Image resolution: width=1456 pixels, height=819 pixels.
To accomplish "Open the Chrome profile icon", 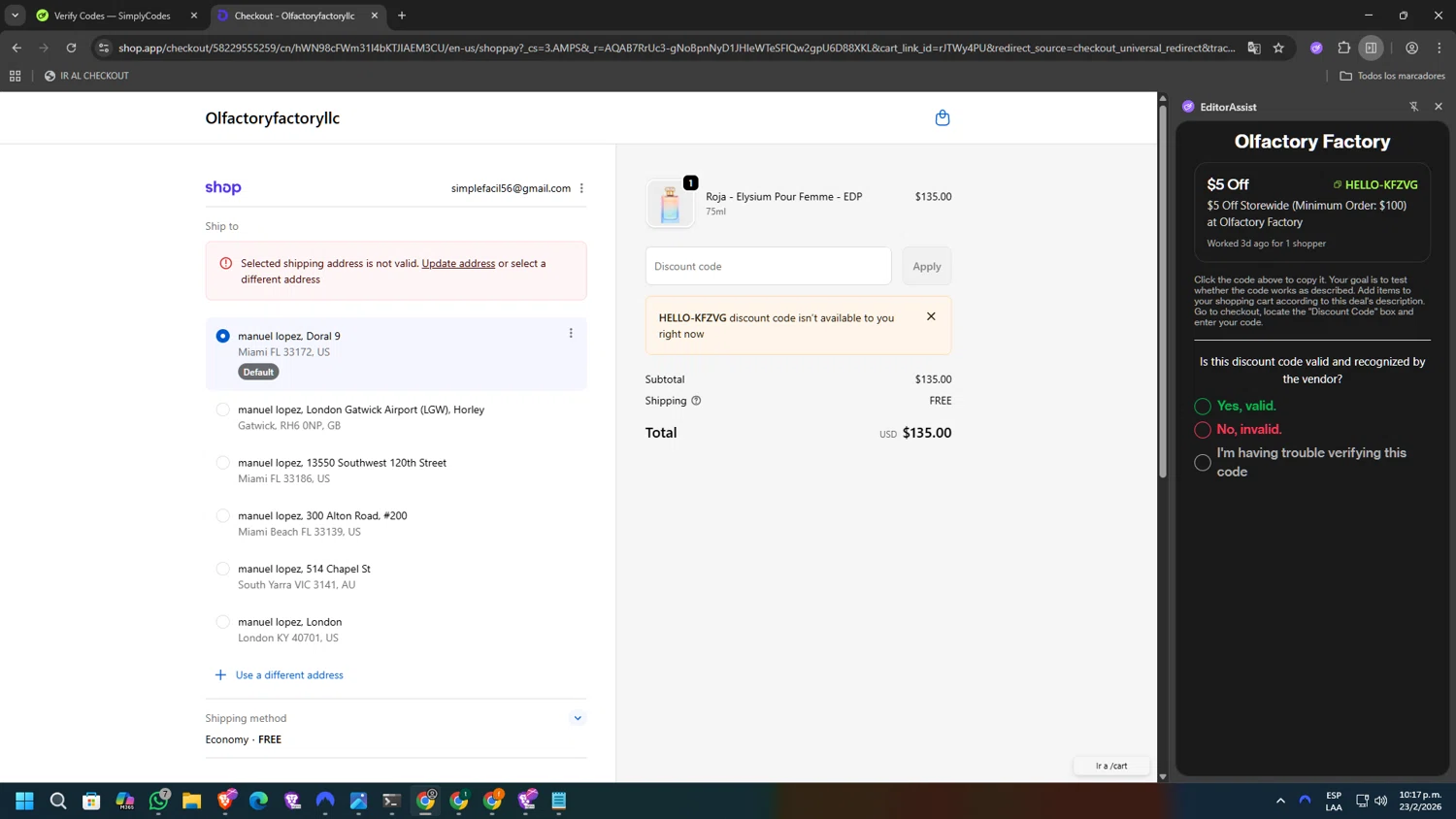I will click(x=1411, y=48).
